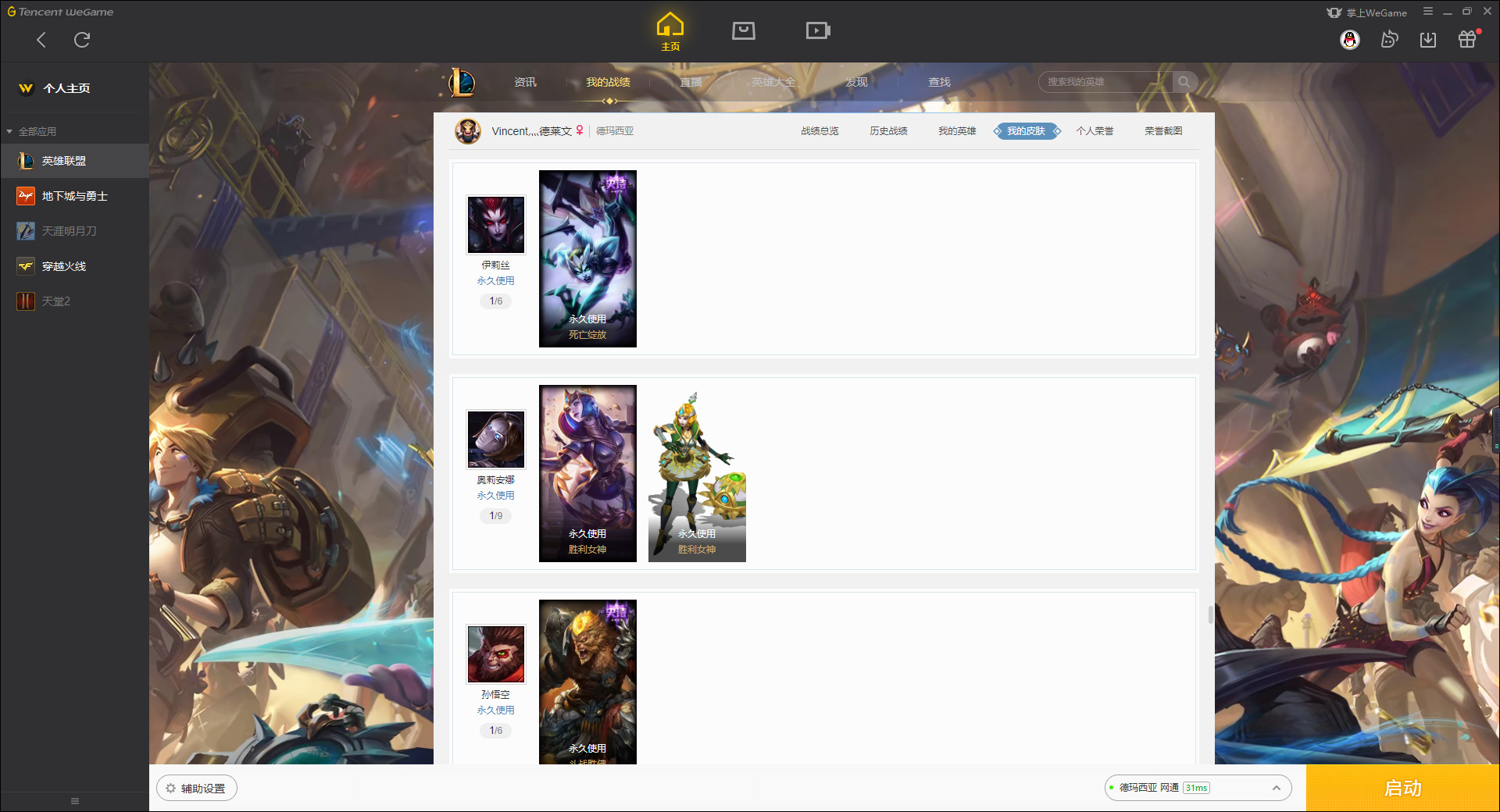Open the 个人荣誉 sub-tab
This screenshot has width=1500, height=812.
click(1095, 131)
